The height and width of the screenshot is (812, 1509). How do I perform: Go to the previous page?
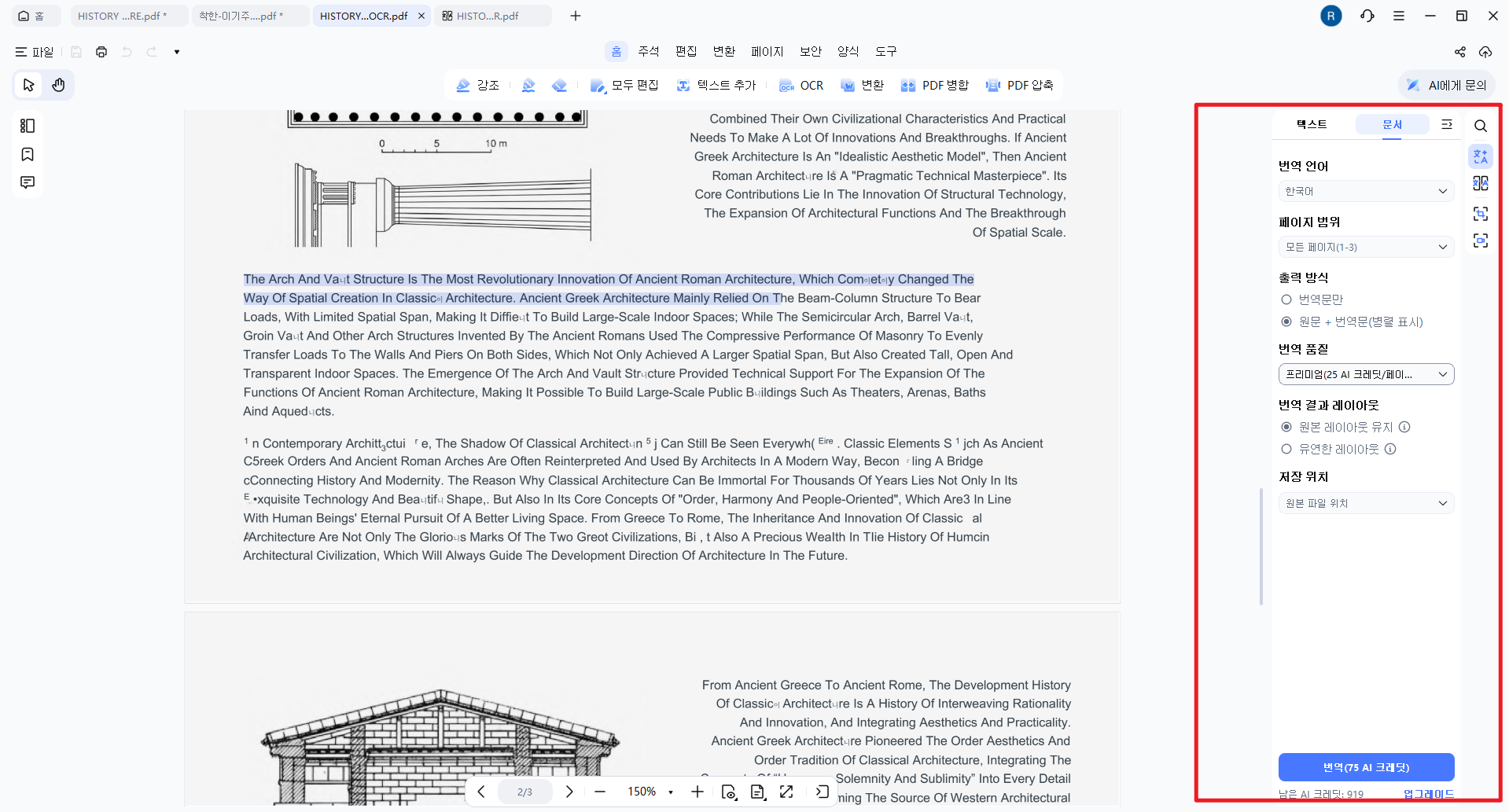[x=481, y=792]
